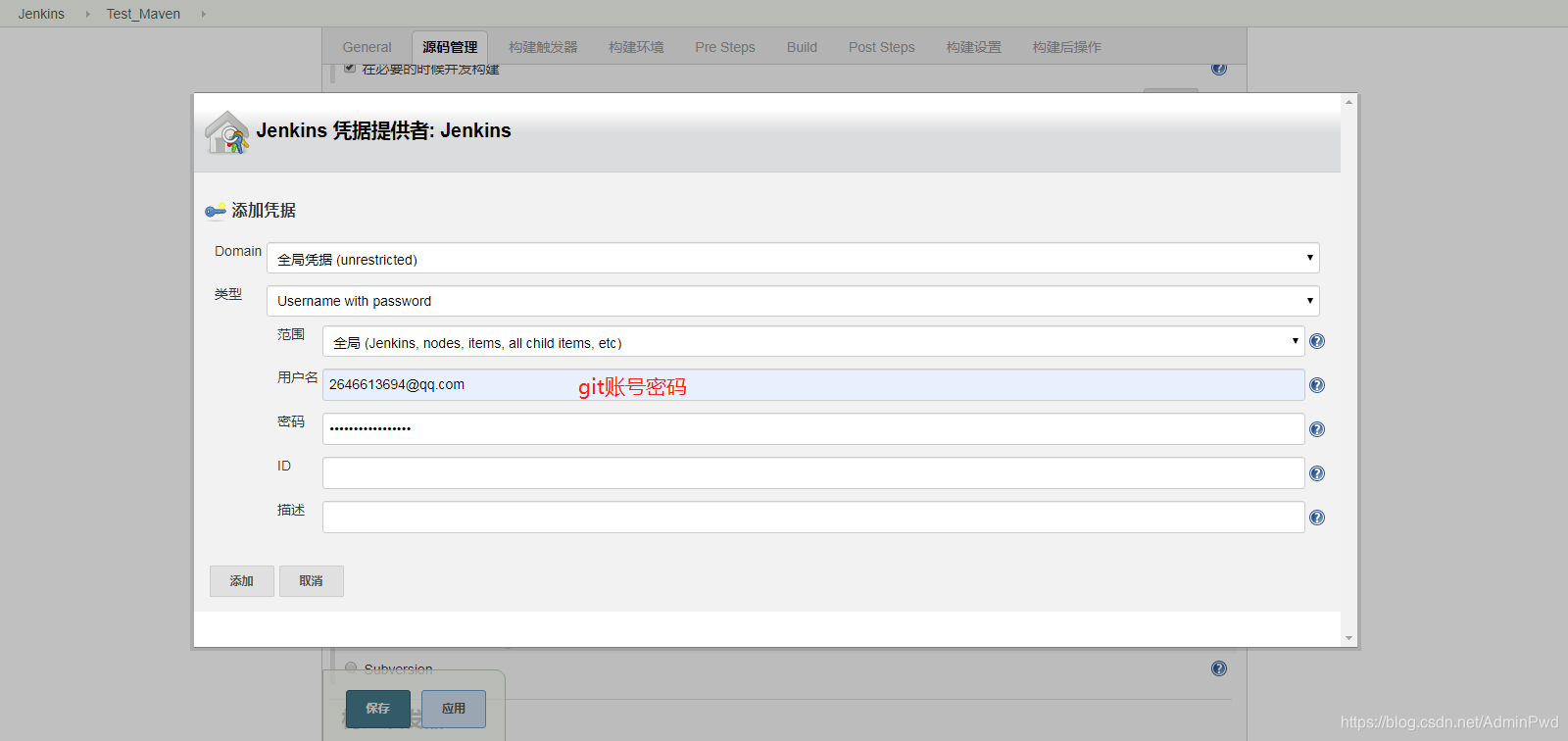Click dialog scrollbar up arrow
The height and width of the screenshot is (741, 1568).
1349,102
